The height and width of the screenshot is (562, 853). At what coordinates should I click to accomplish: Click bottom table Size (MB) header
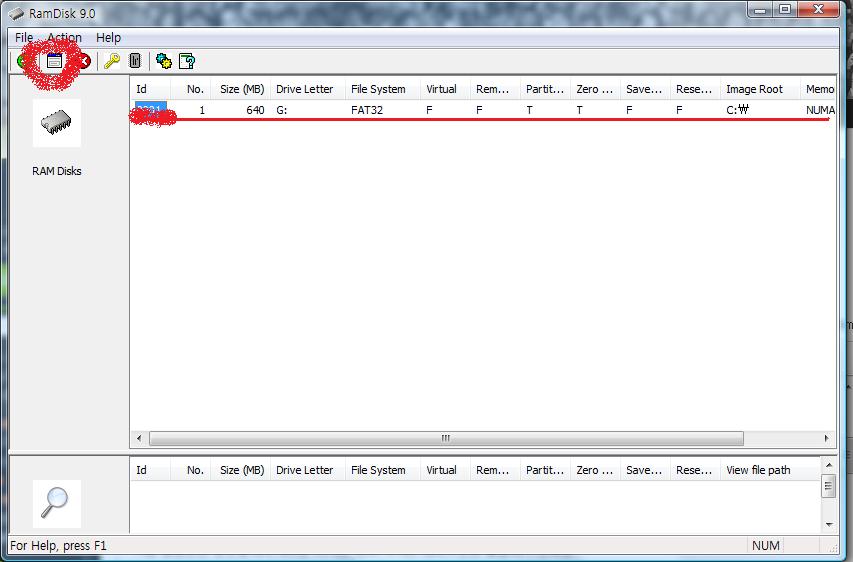click(x=240, y=470)
